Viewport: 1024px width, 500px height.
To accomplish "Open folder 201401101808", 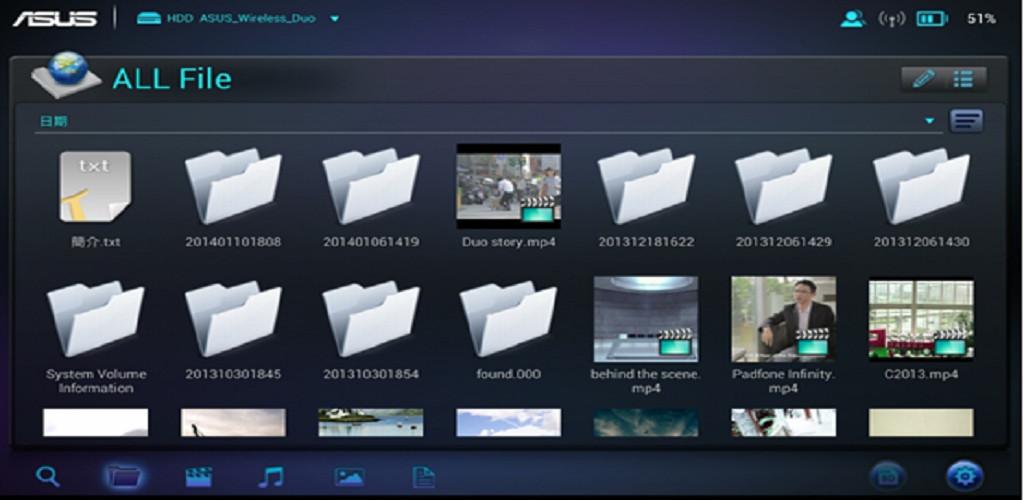I will click(233, 186).
